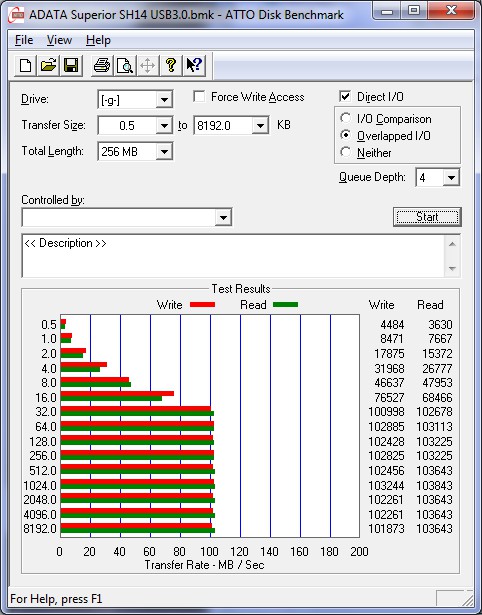Click the Start benchmark button
Image resolution: width=482 pixels, height=615 pixels.
427,217
